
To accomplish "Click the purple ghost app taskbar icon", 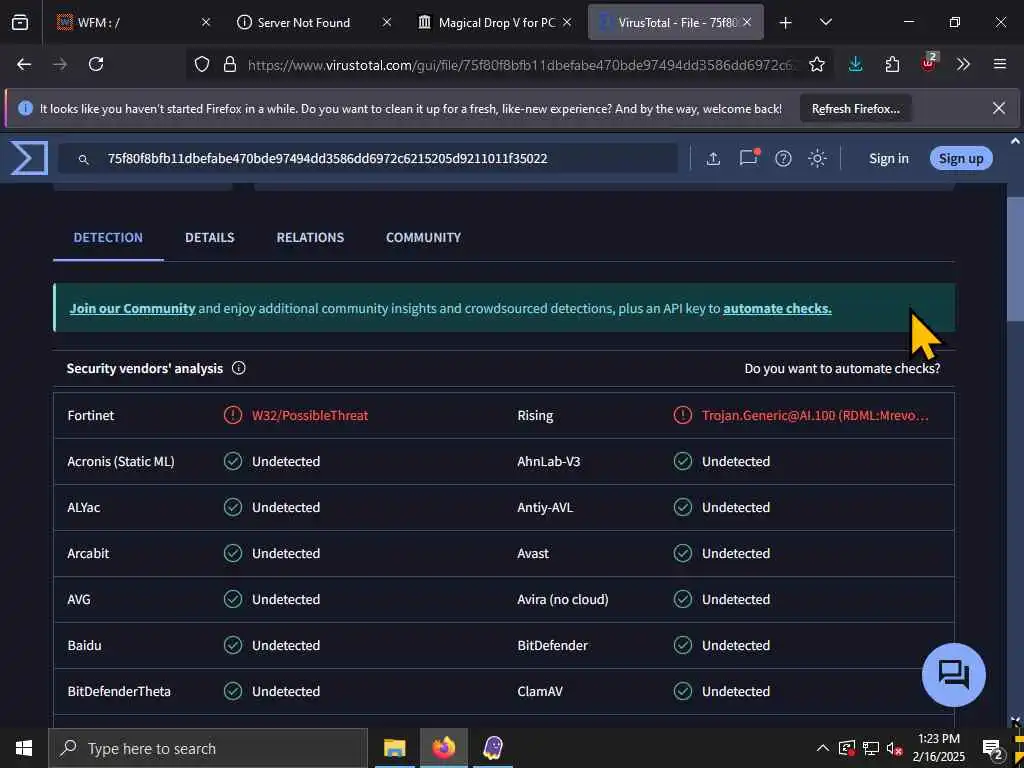I will (492, 748).
